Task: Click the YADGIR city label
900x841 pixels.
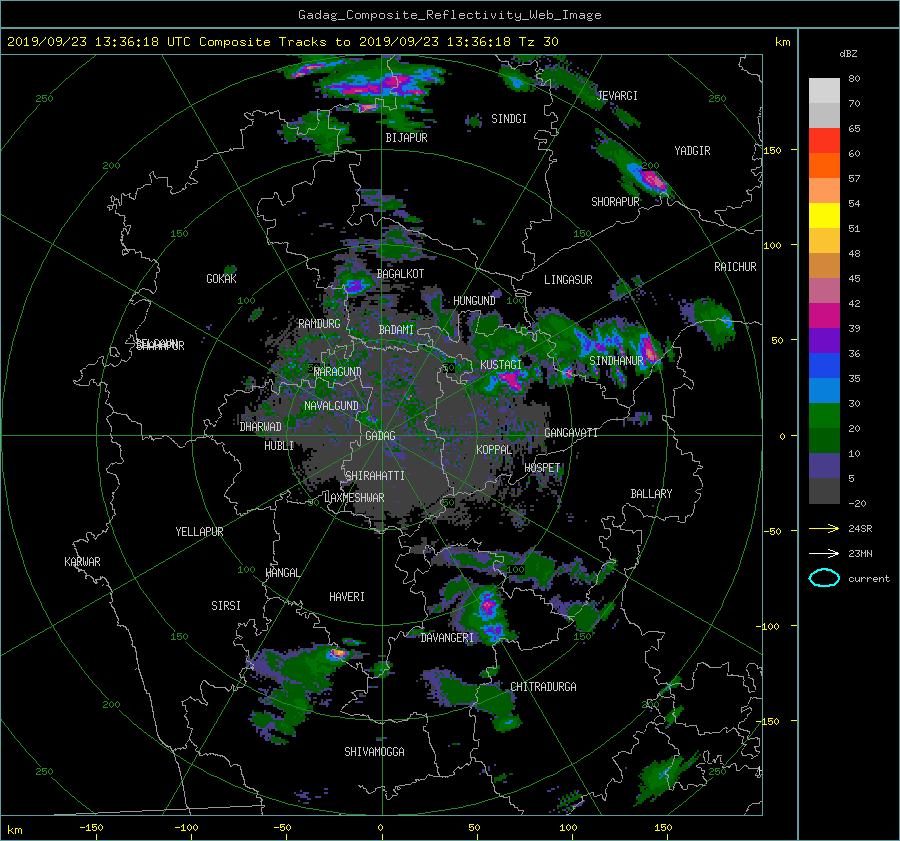Action: [692, 151]
